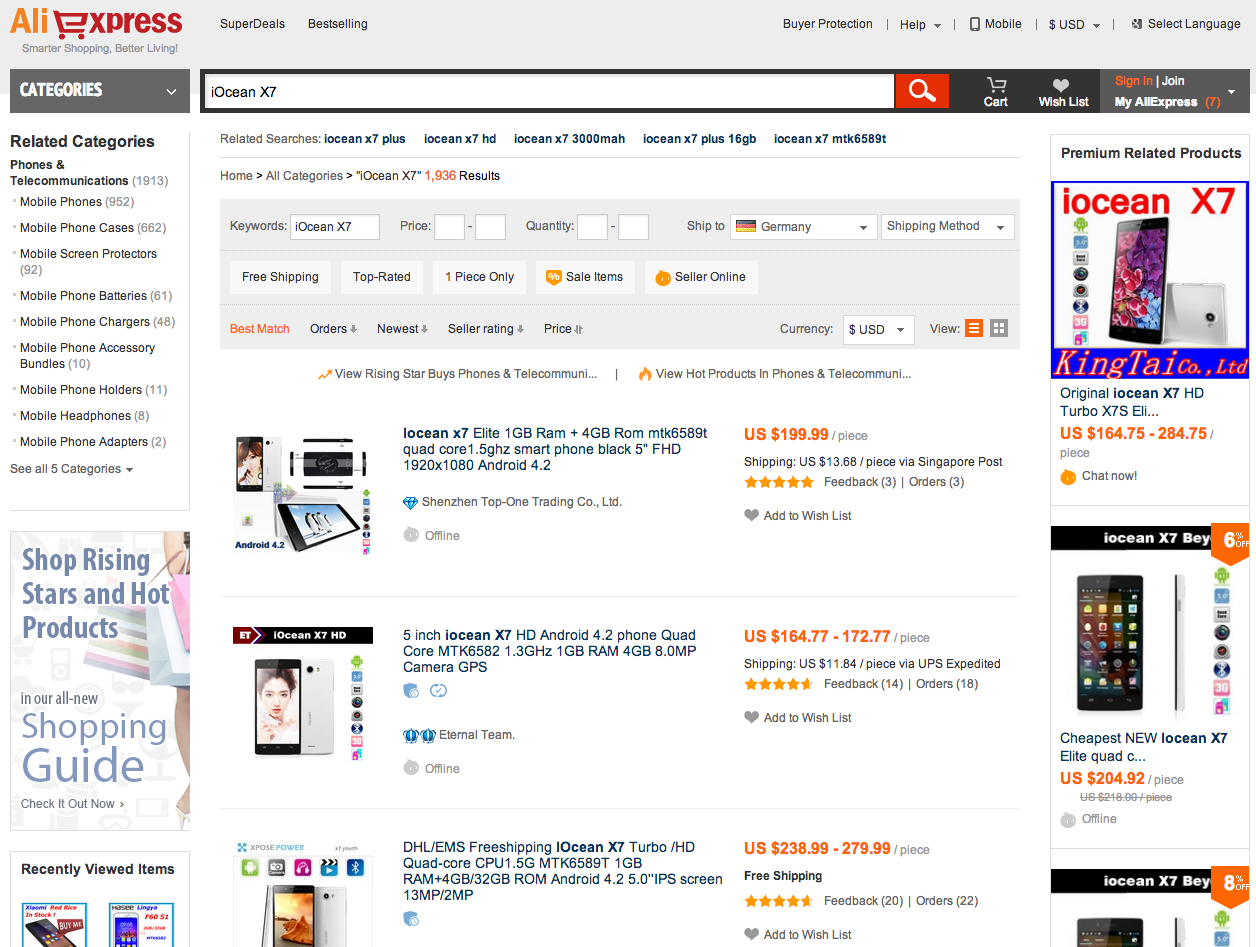Click the heart icon for $199.99 item wish list
The width and height of the screenshot is (1256, 947).
pos(752,516)
